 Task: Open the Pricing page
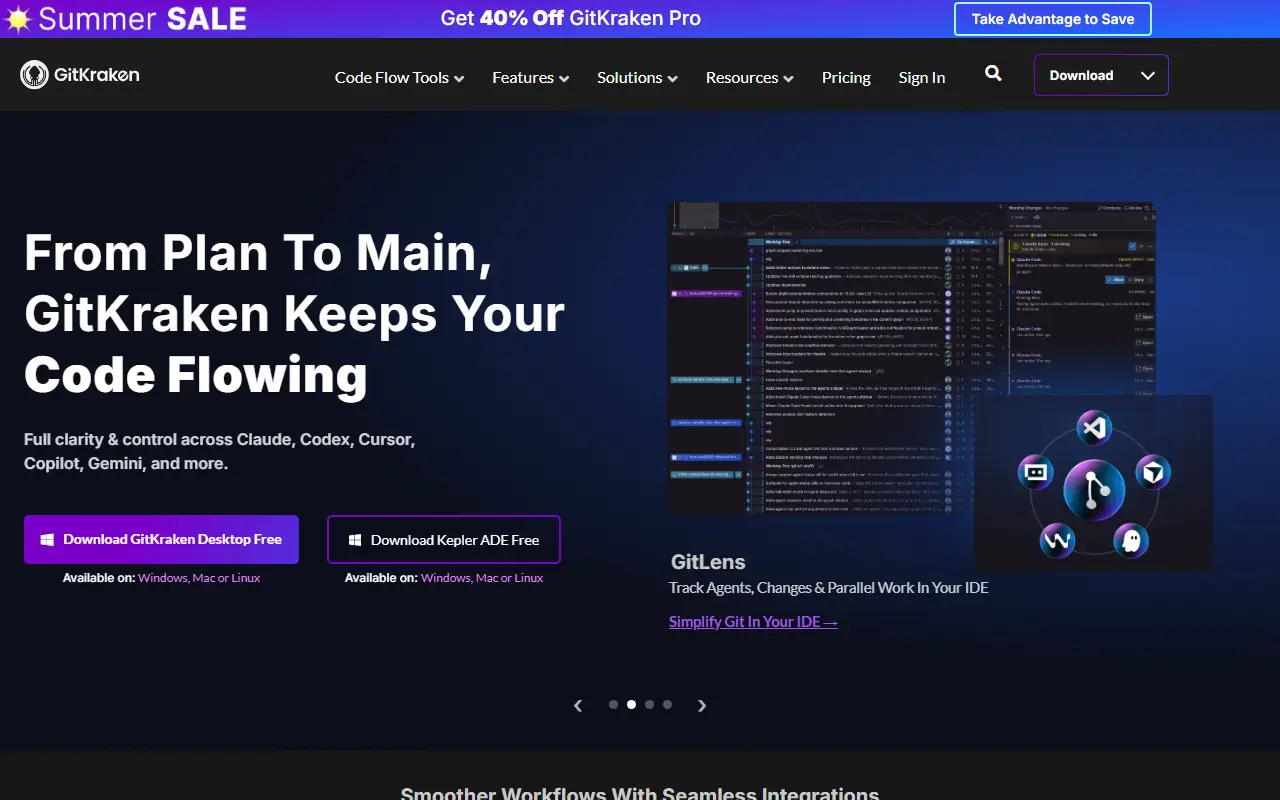click(x=846, y=77)
